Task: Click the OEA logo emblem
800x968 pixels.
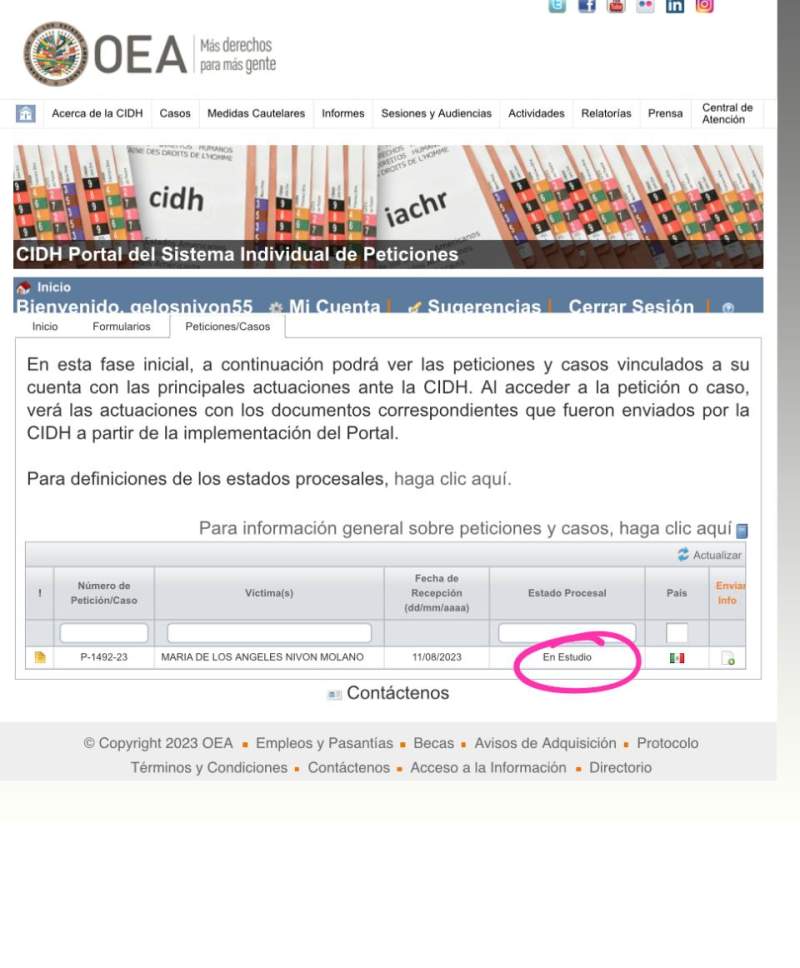Action: tap(56, 54)
